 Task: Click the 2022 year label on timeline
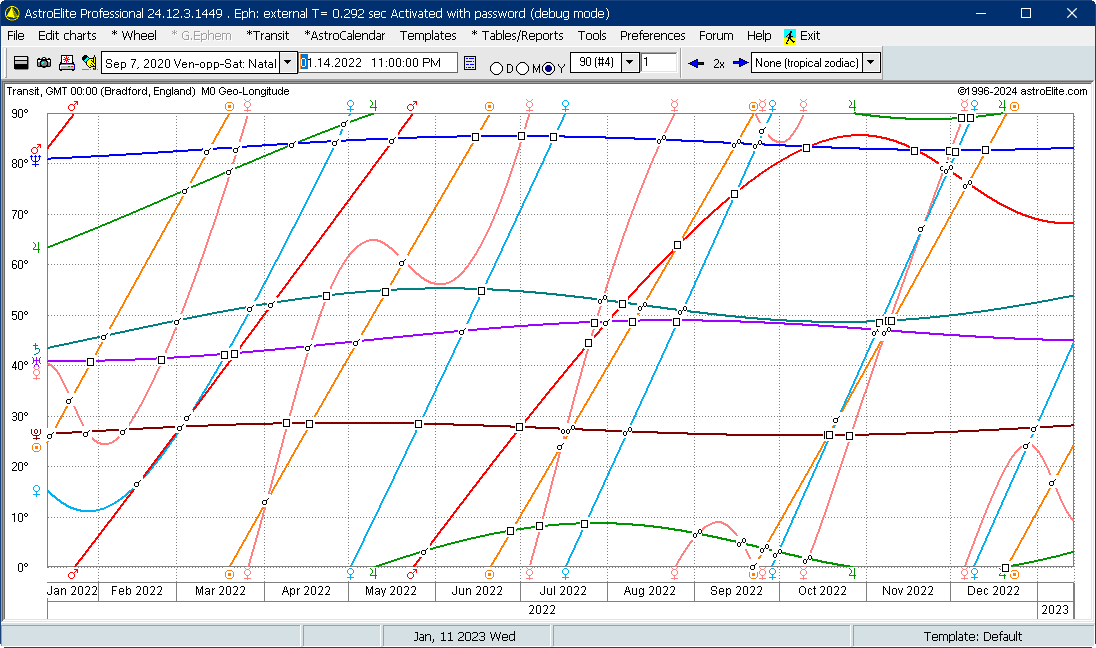click(x=542, y=610)
